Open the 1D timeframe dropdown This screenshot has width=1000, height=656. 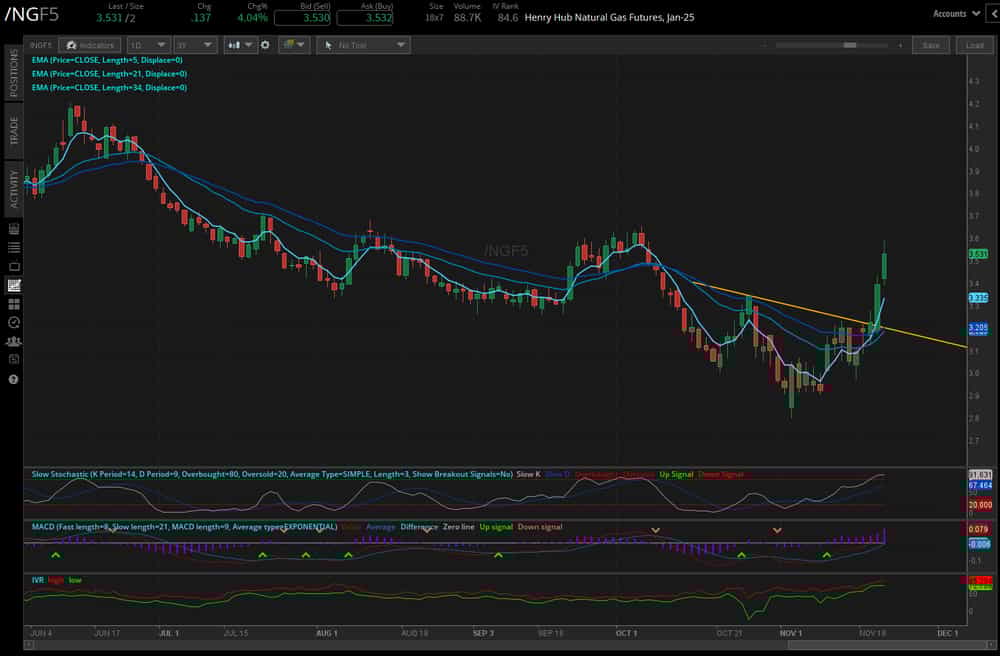click(147, 45)
